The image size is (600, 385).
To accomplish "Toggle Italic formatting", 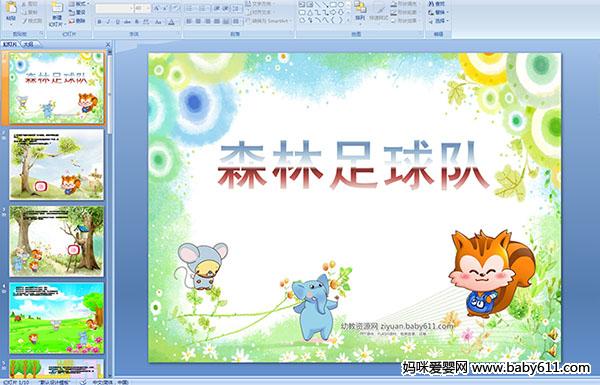I will click(x=108, y=22).
